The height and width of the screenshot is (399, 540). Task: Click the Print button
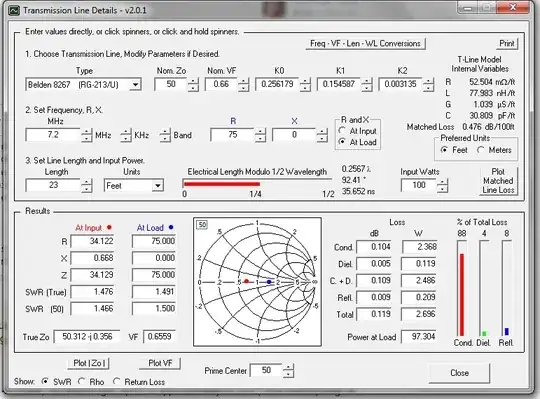(507, 44)
